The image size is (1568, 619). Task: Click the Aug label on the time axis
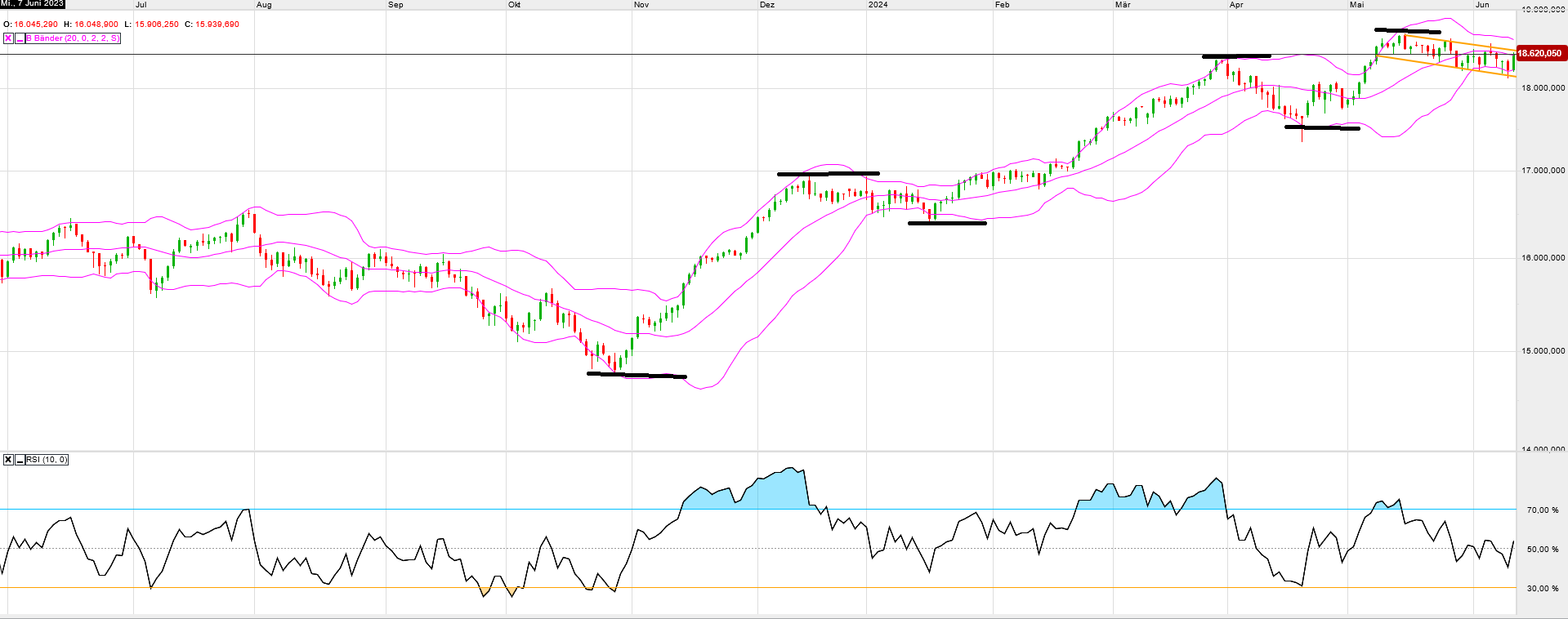pyautogui.click(x=264, y=5)
